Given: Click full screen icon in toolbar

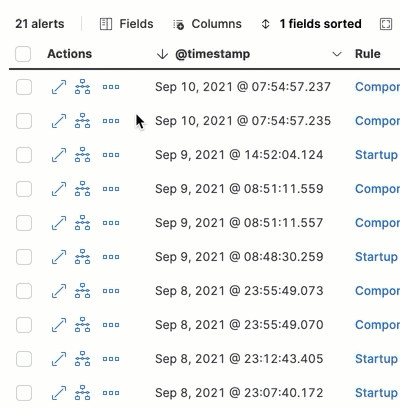Looking at the screenshot, I should (x=386, y=24).
